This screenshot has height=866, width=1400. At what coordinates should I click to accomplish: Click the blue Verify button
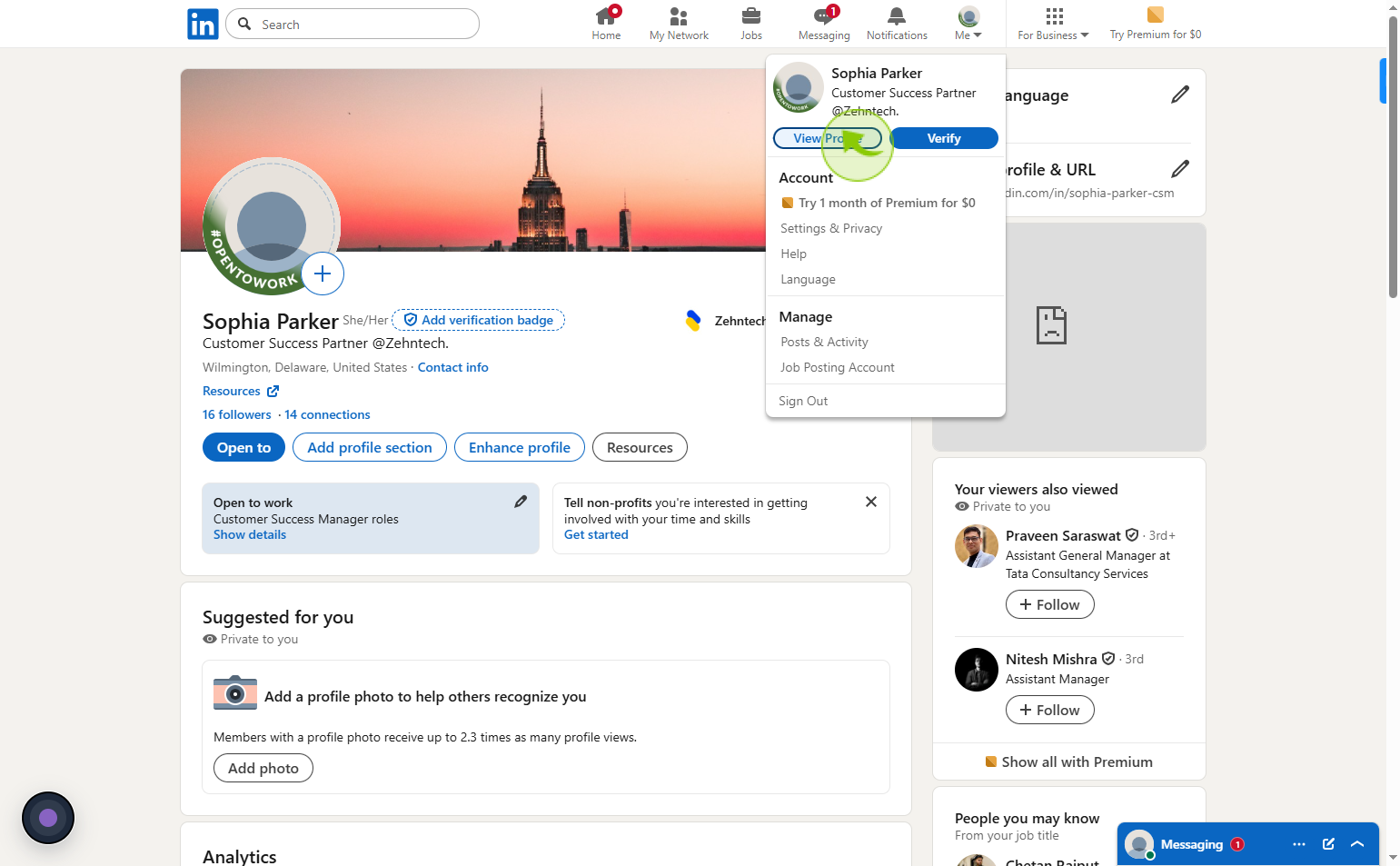coord(944,138)
